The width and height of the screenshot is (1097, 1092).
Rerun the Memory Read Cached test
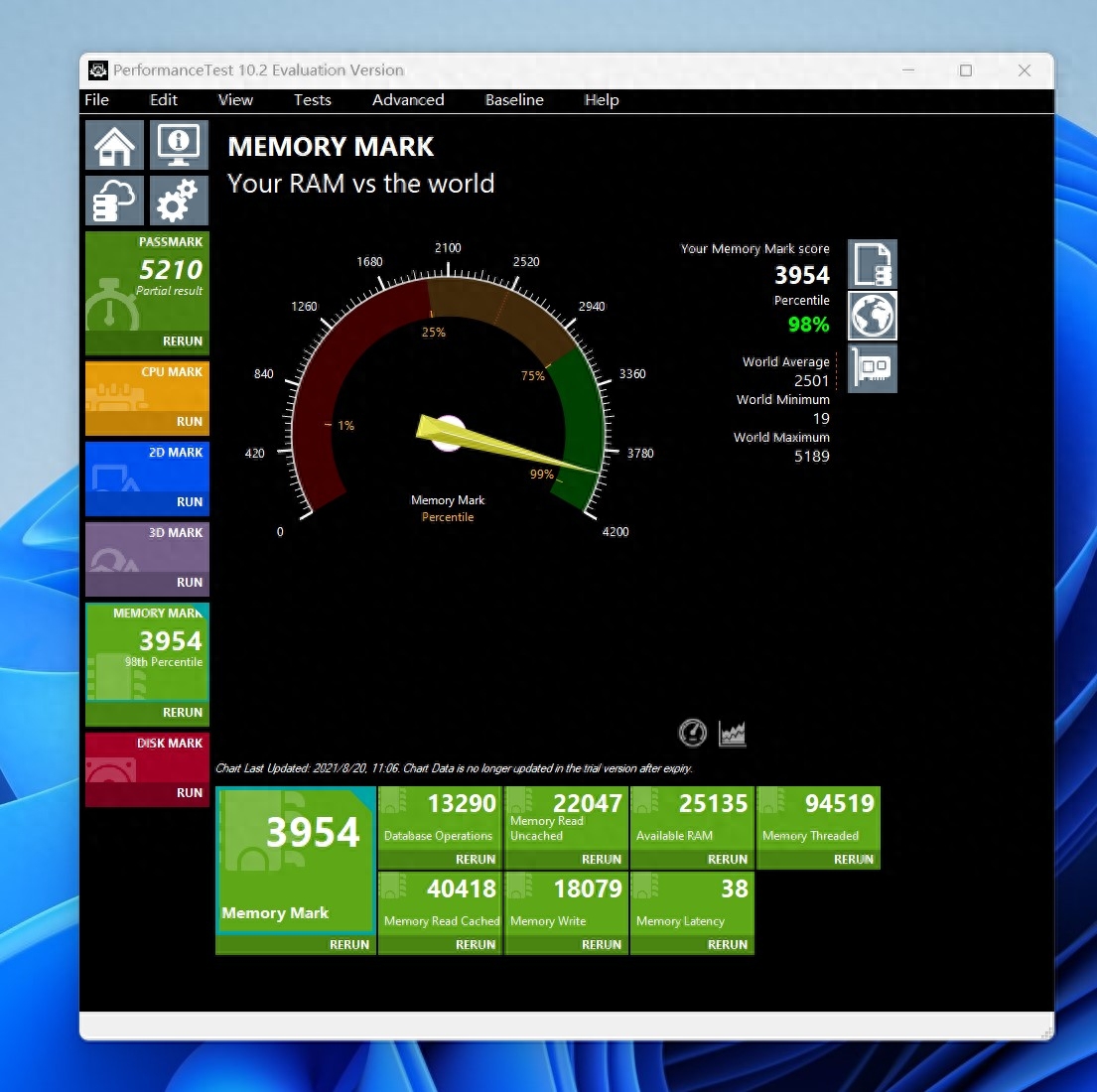476,944
